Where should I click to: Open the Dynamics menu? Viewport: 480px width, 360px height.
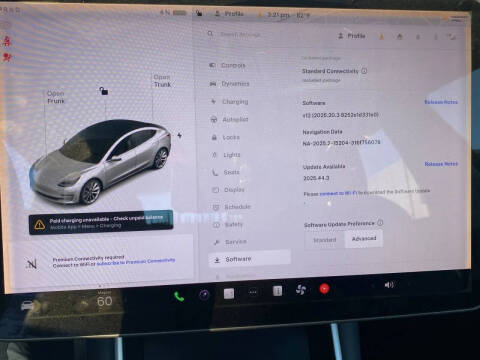(230, 84)
